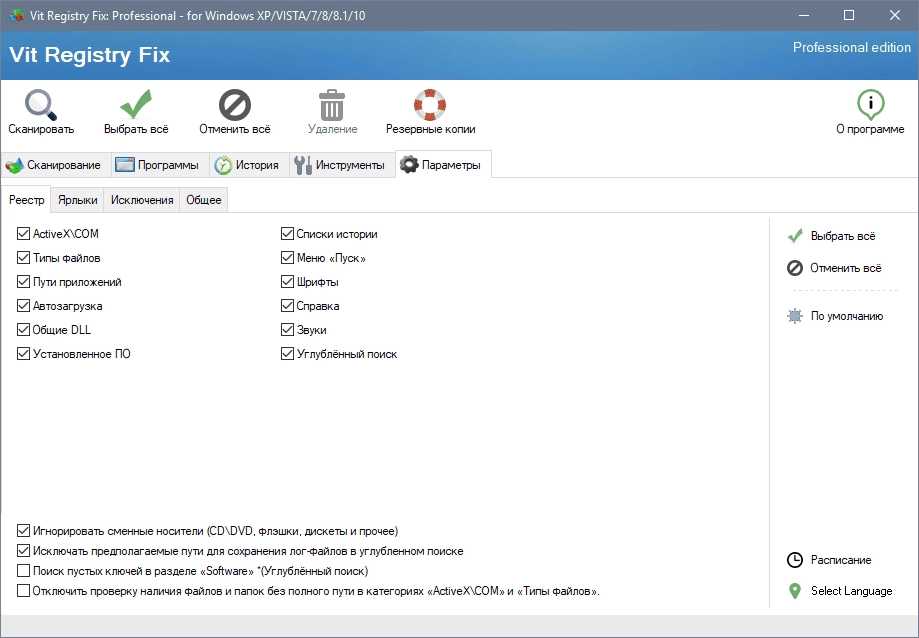Viewport: 919px width, 638px height.
Task: Toggle the Справка checkbox
Action: click(x=287, y=306)
